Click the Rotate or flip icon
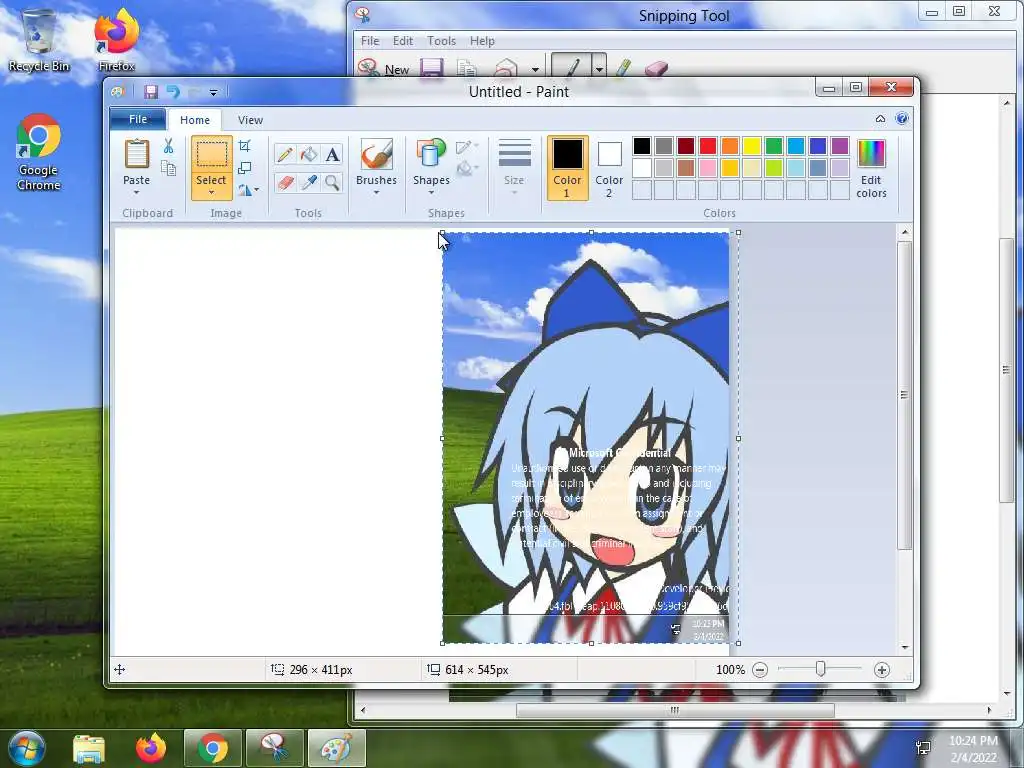The width and height of the screenshot is (1024, 768). tap(245, 190)
